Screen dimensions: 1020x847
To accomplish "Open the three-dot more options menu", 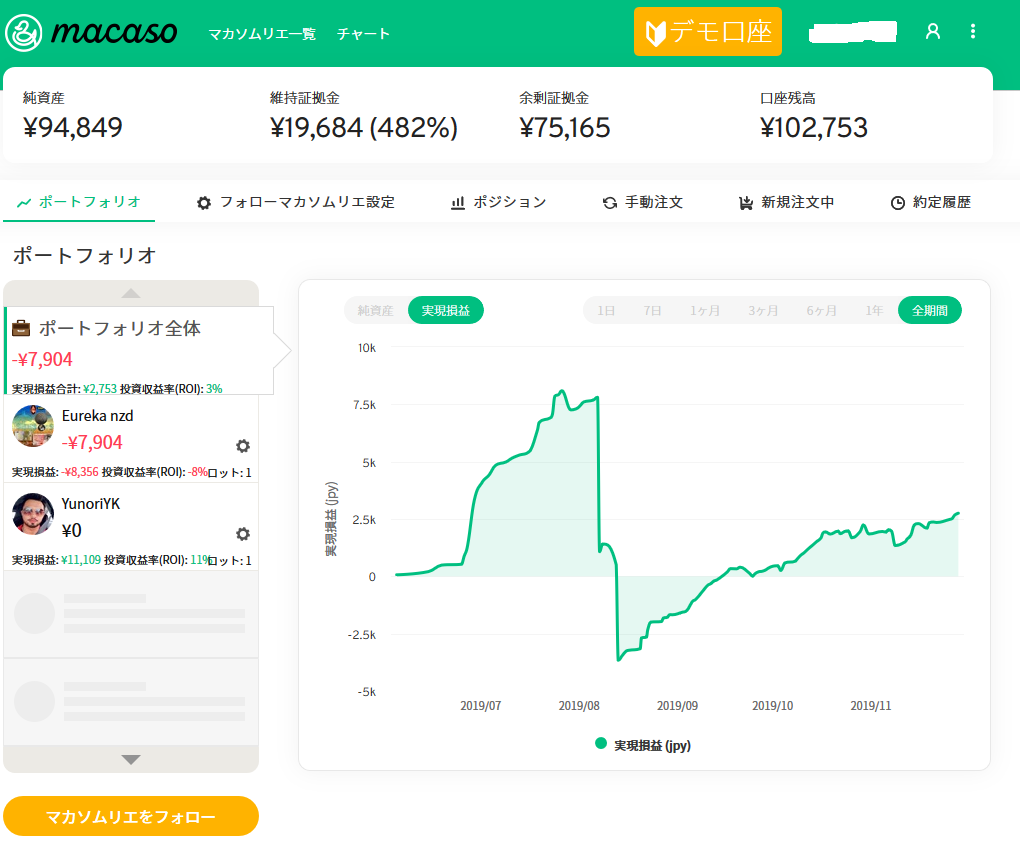I will [x=973, y=32].
